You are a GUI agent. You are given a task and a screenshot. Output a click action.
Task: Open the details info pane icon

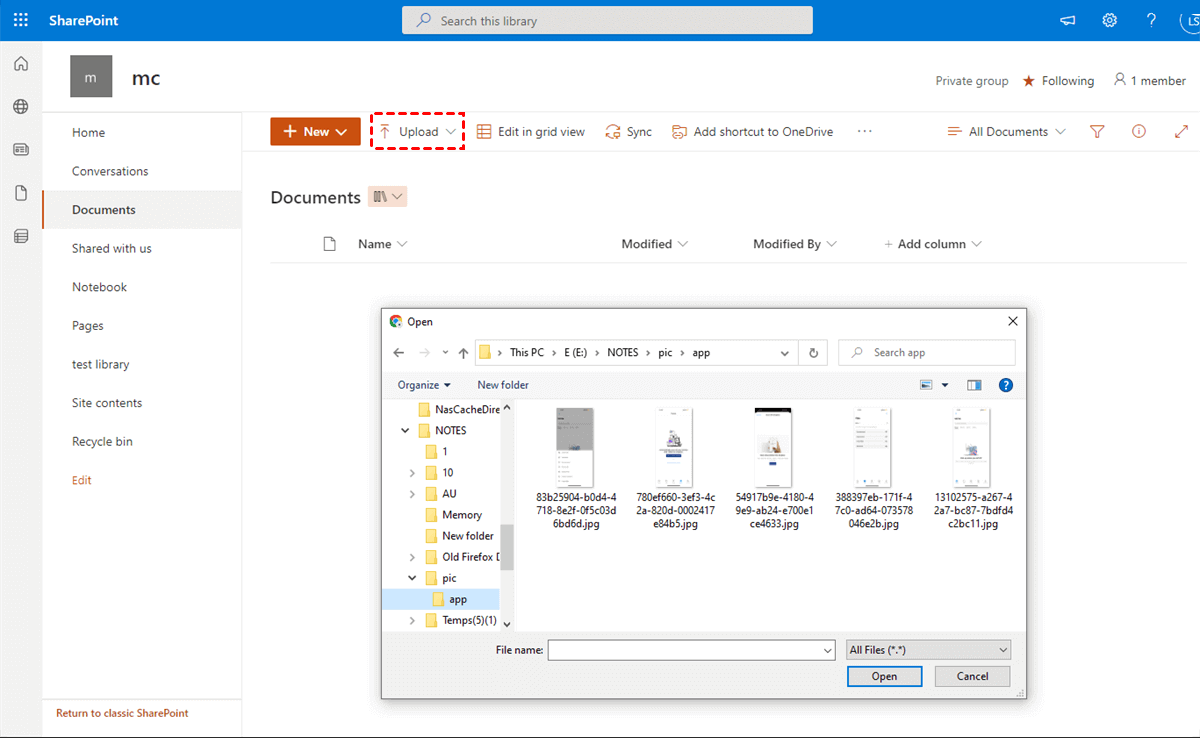(x=1138, y=132)
